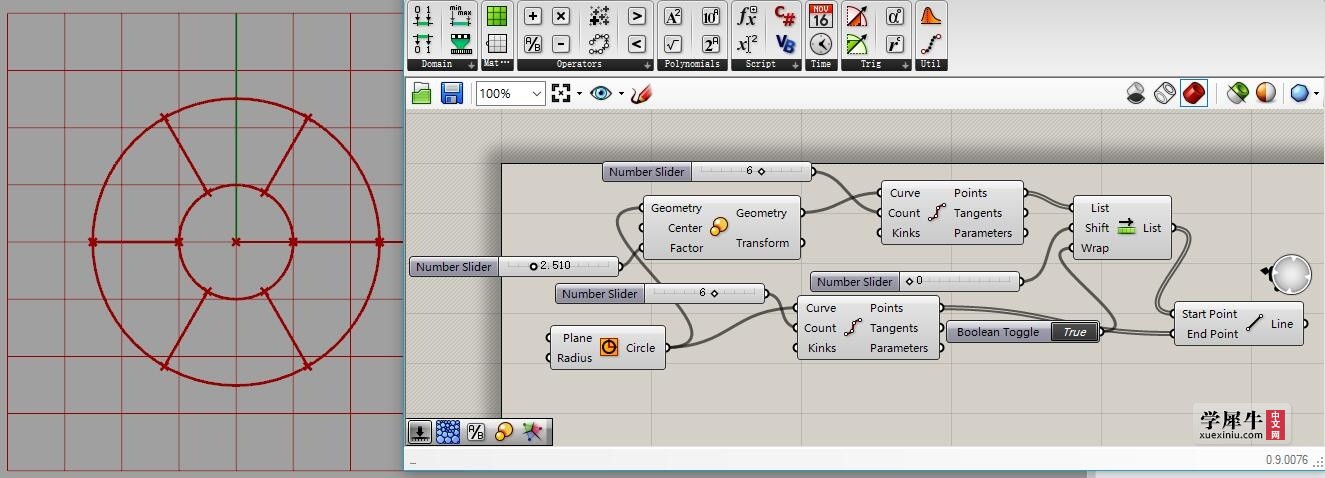1325x478 pixels.
Task: Click the canvas navigation compass widget
Action: pos(1290,274)
